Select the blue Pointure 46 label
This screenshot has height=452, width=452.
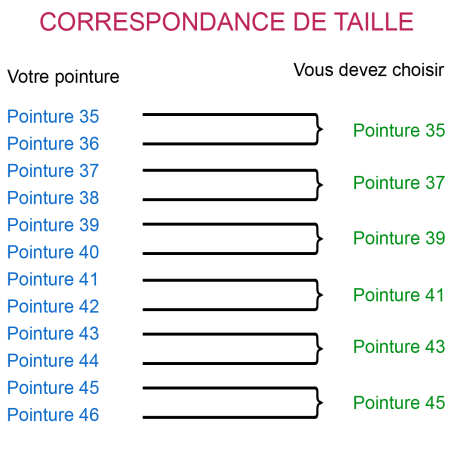(53, 415)
